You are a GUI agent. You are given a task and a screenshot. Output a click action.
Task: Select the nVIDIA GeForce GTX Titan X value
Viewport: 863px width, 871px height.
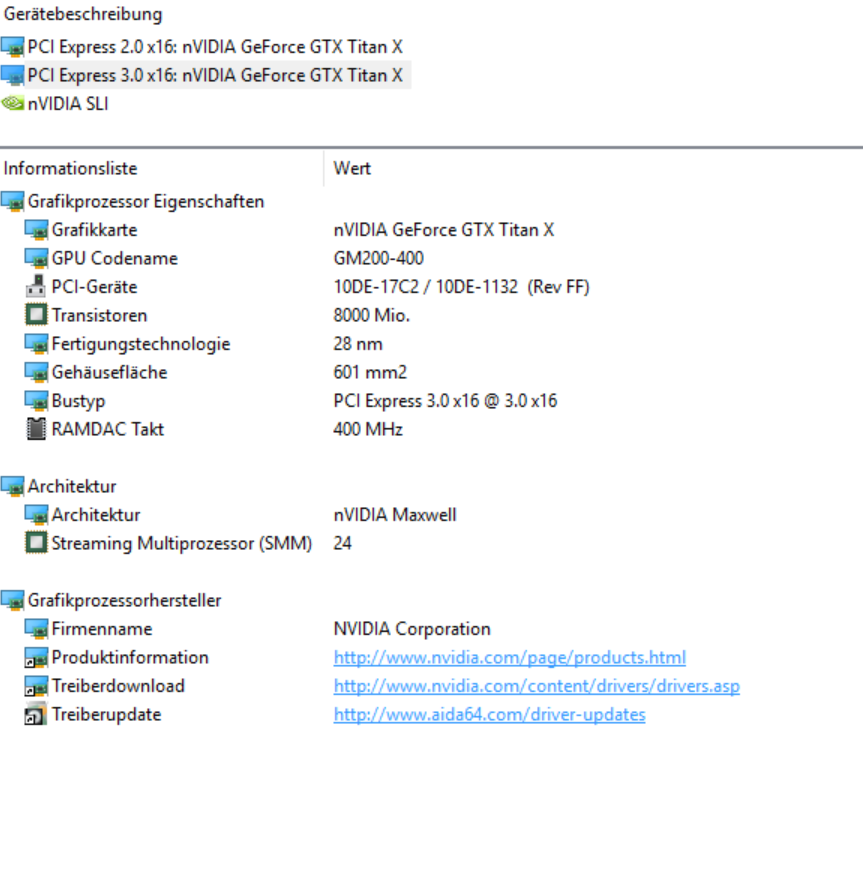point(444,230)
